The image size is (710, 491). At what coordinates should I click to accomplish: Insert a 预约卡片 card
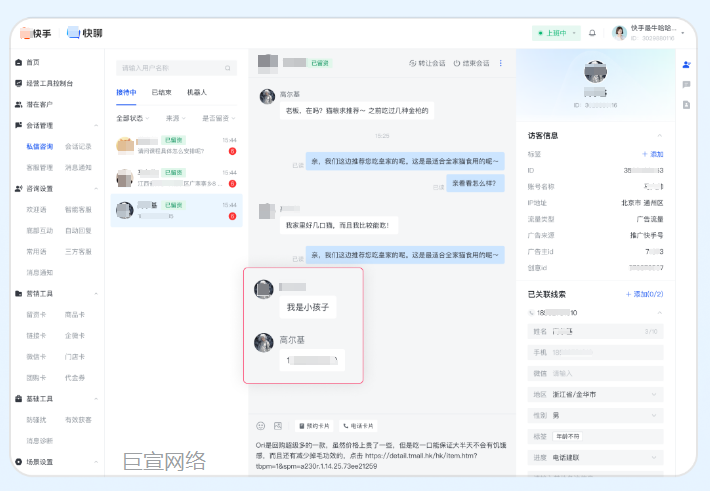click(314, 426)
